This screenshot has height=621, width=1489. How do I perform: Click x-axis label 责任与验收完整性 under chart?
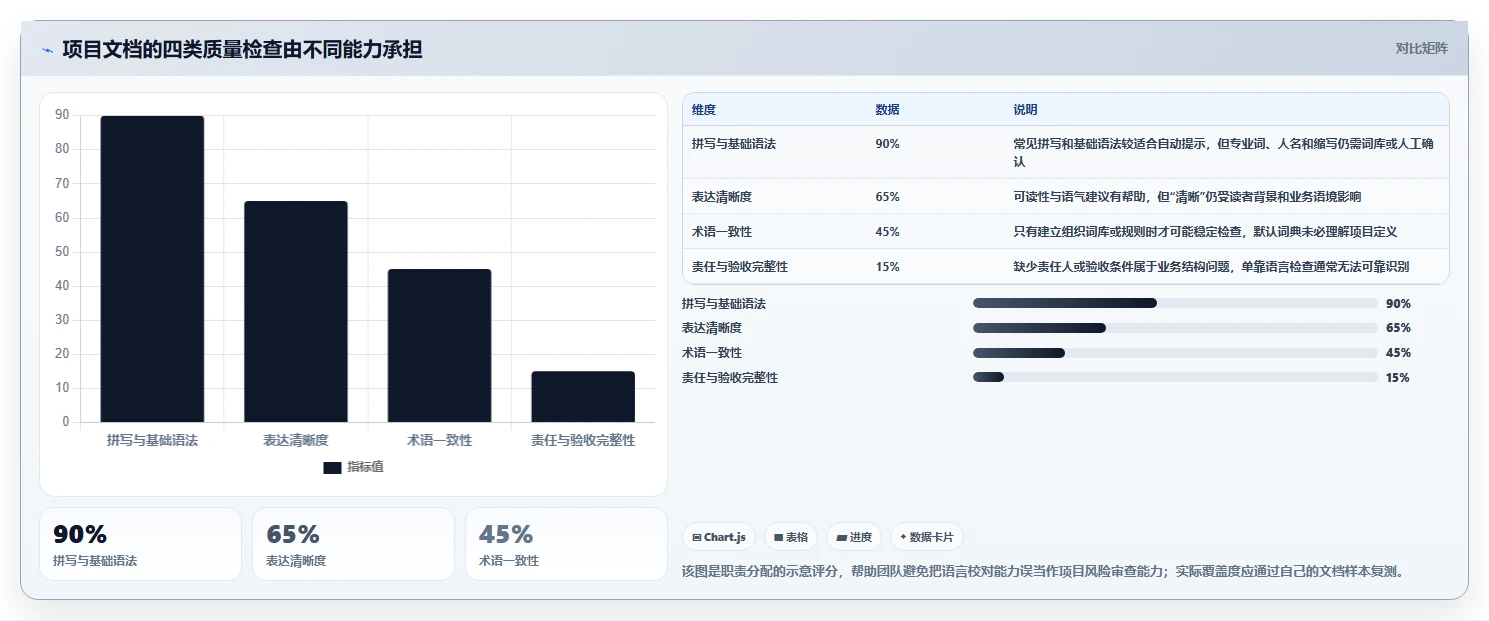(x=583, y=440)
